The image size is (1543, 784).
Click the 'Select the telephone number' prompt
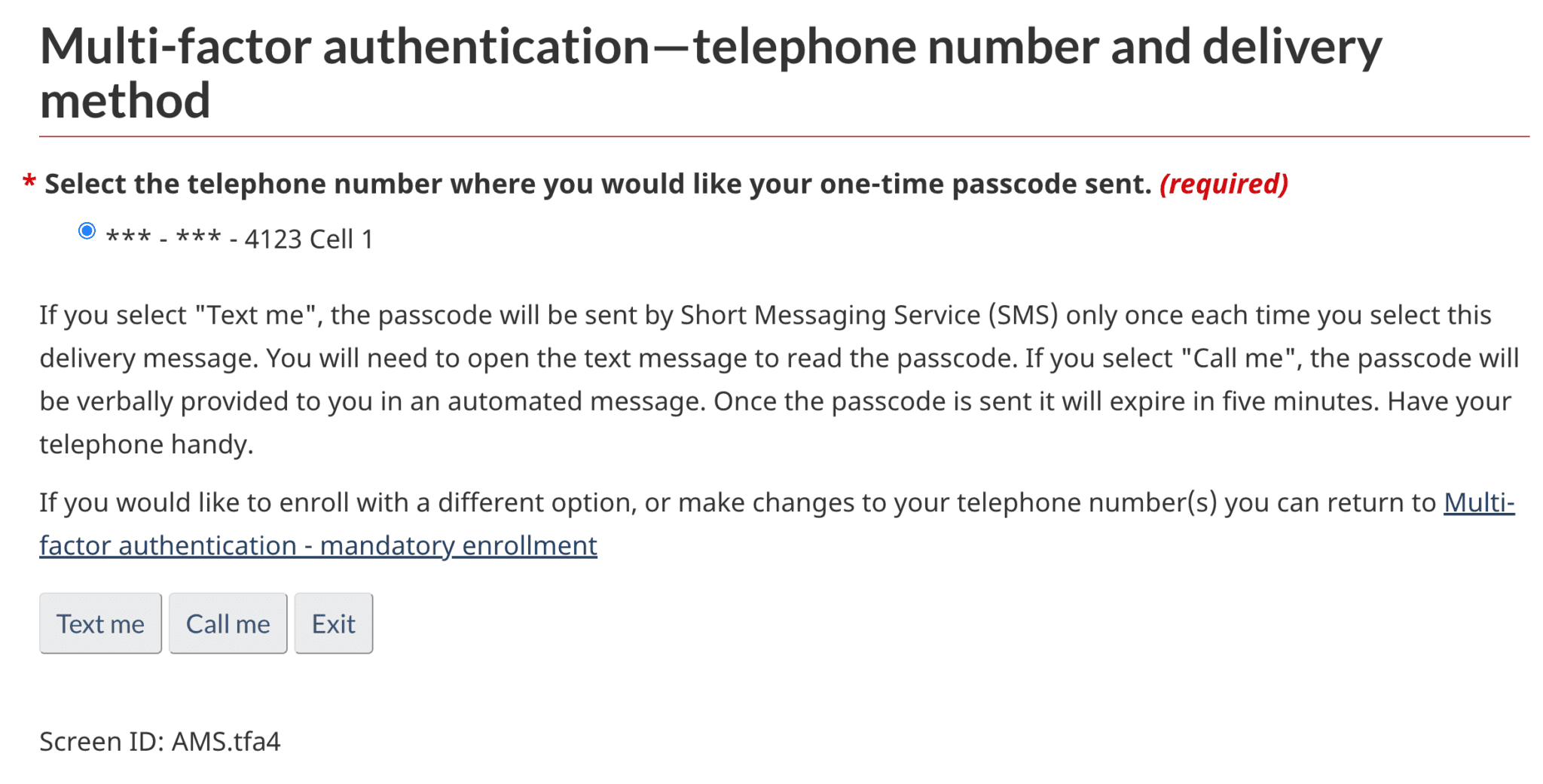[597, 185]
